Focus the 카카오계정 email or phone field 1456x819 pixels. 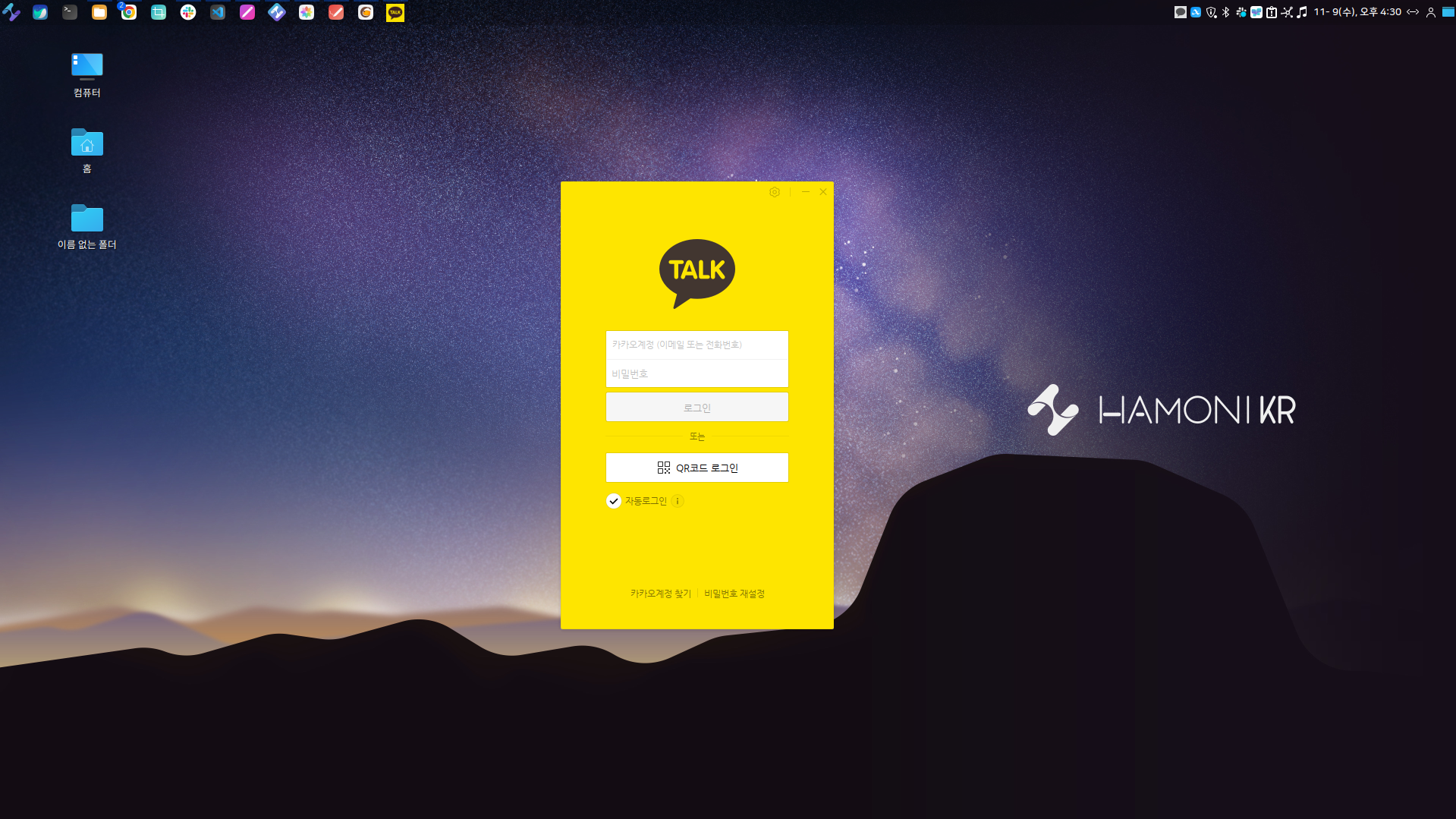click(x=697, y=345)
